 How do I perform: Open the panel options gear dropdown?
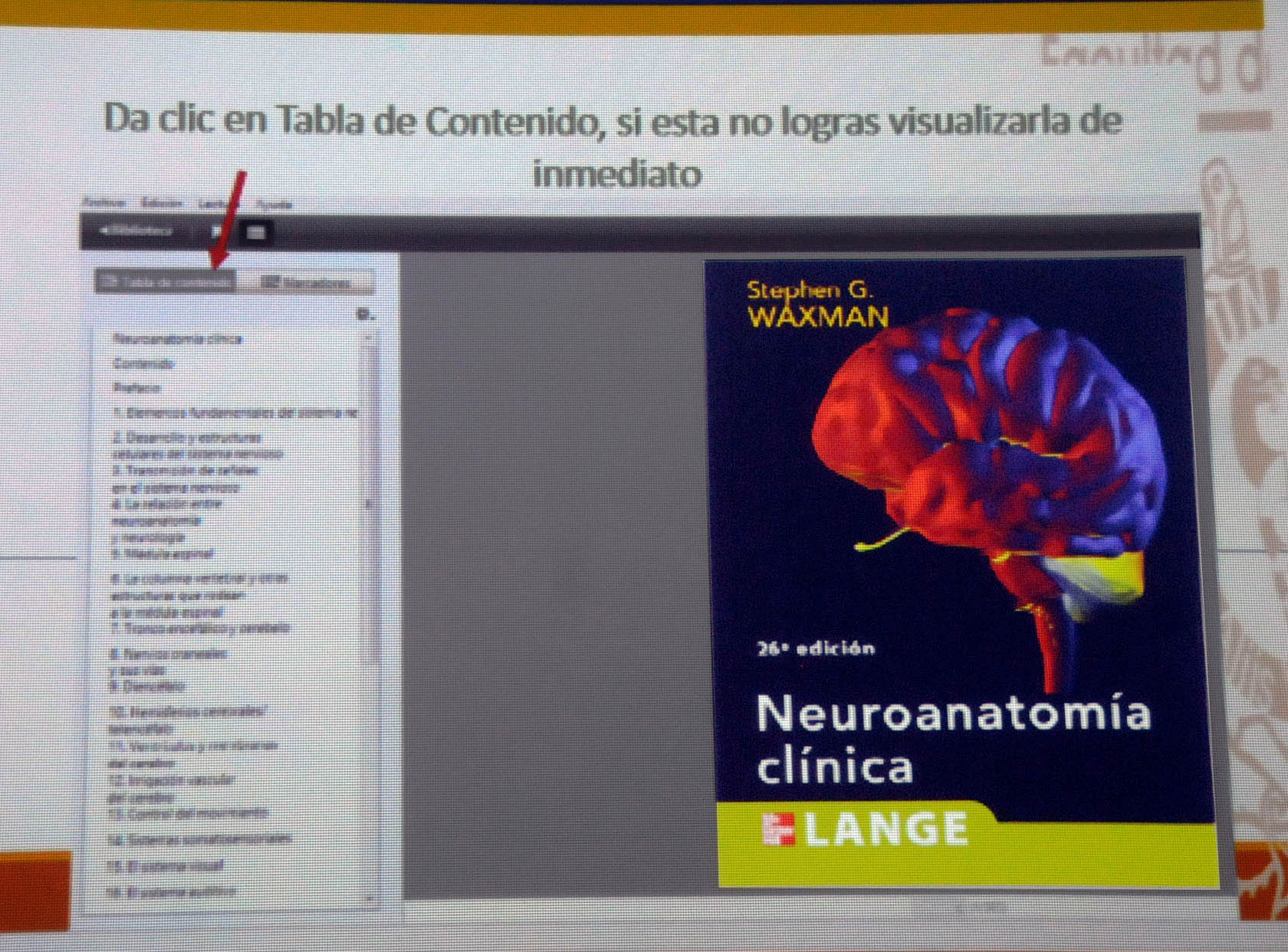[x=366, y=314]
